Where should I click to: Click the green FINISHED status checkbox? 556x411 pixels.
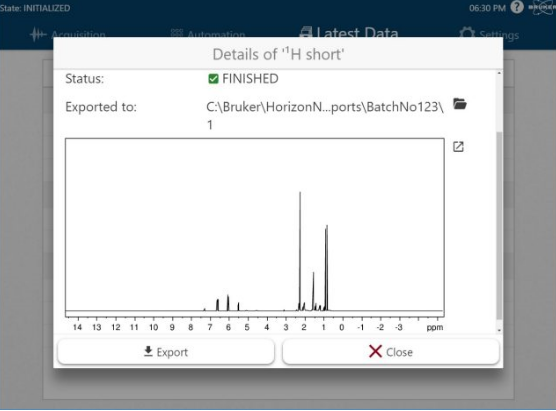pos(213,78)
